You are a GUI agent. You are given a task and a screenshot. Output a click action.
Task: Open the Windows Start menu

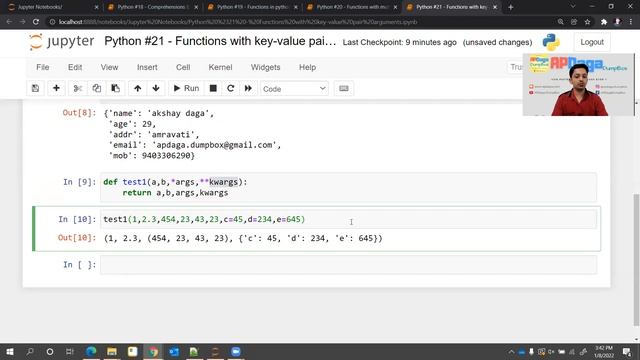[9, 351]
